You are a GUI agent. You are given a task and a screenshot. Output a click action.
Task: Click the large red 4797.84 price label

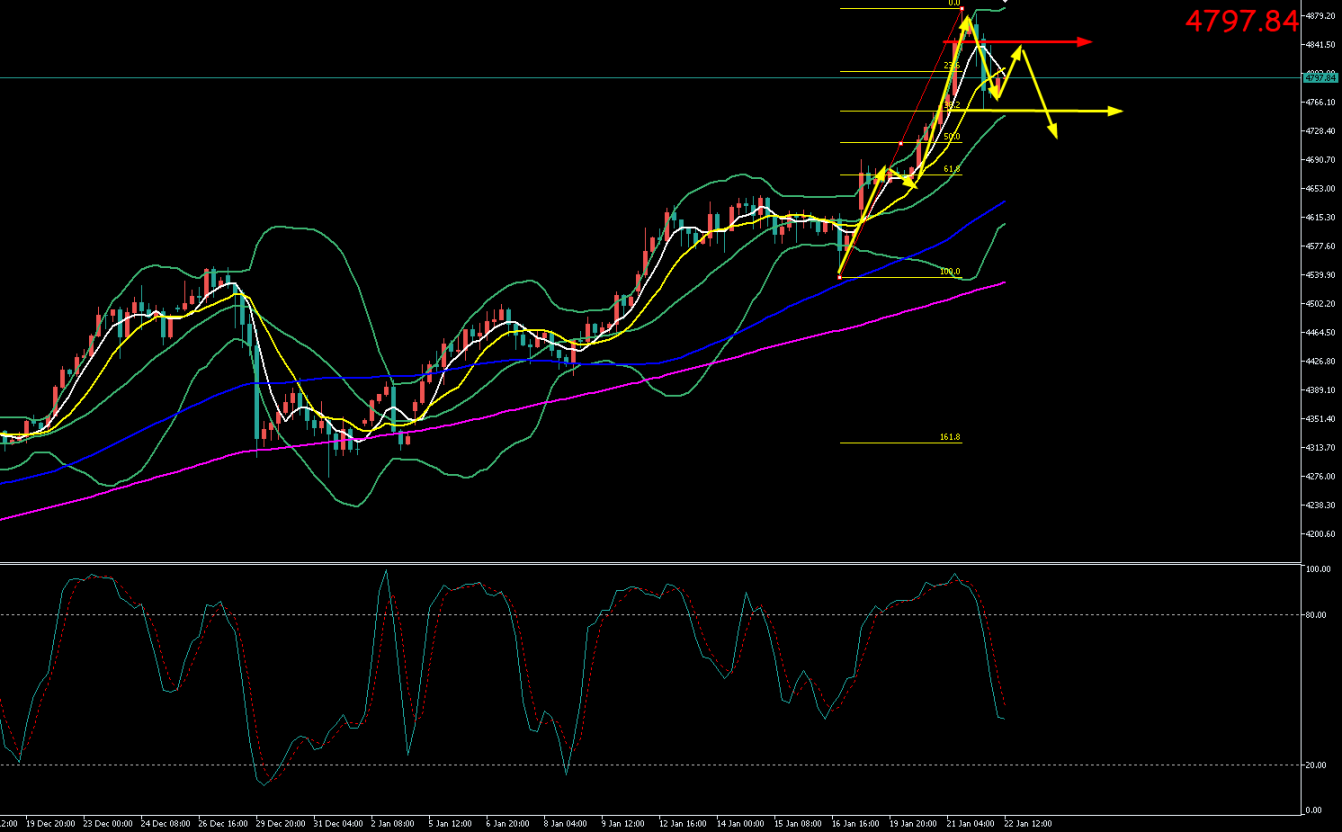[1241, 21]
